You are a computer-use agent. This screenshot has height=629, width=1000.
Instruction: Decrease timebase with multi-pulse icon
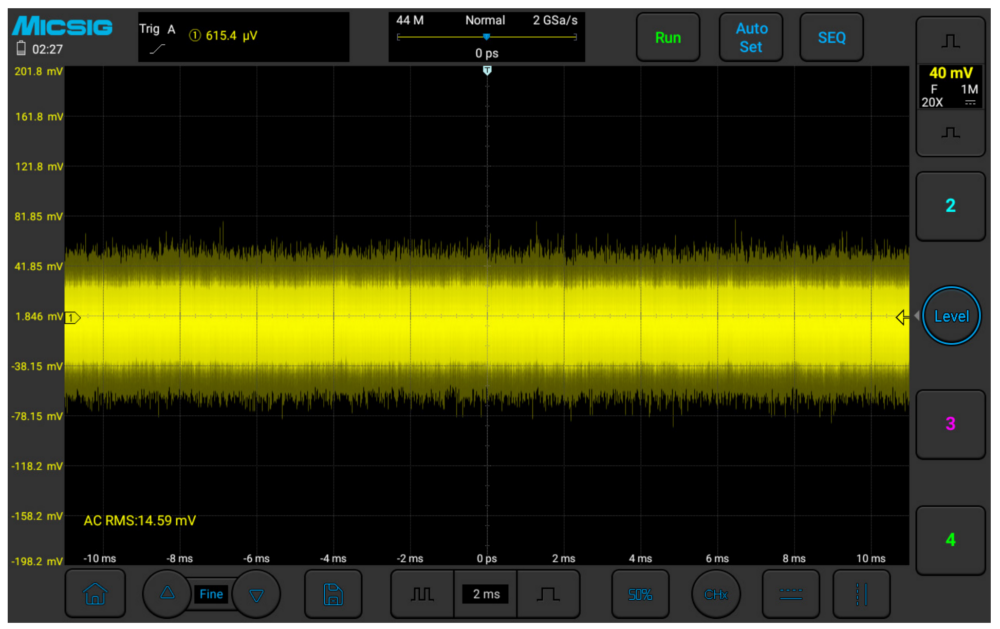click(x=422, y=594)
